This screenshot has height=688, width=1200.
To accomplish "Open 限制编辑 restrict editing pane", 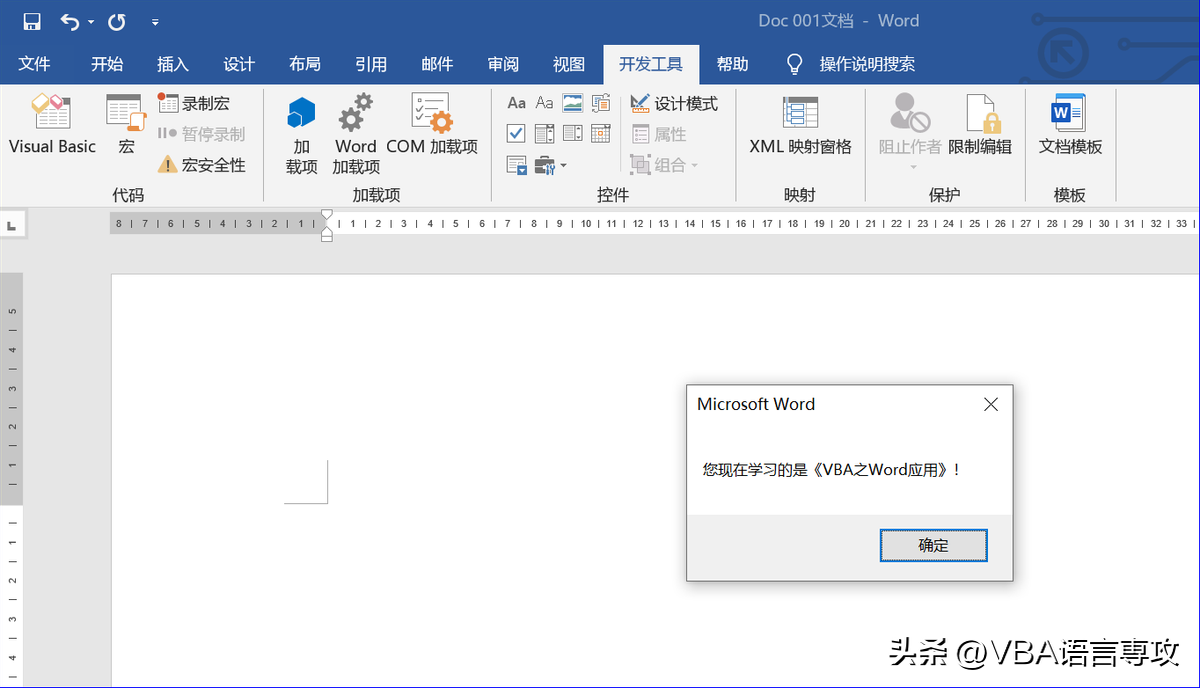I will (x=980, y=125).
